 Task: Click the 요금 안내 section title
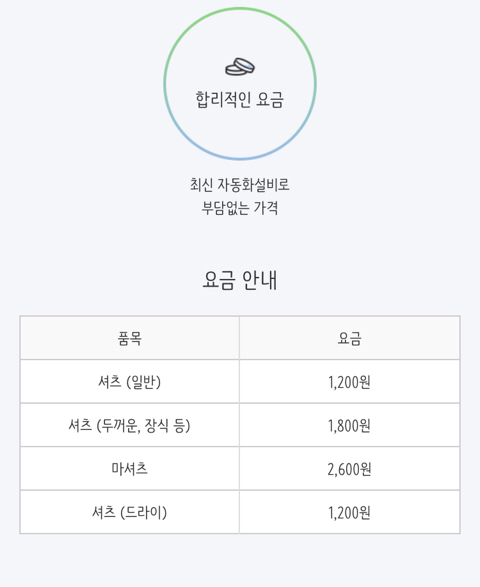(240, 280)
